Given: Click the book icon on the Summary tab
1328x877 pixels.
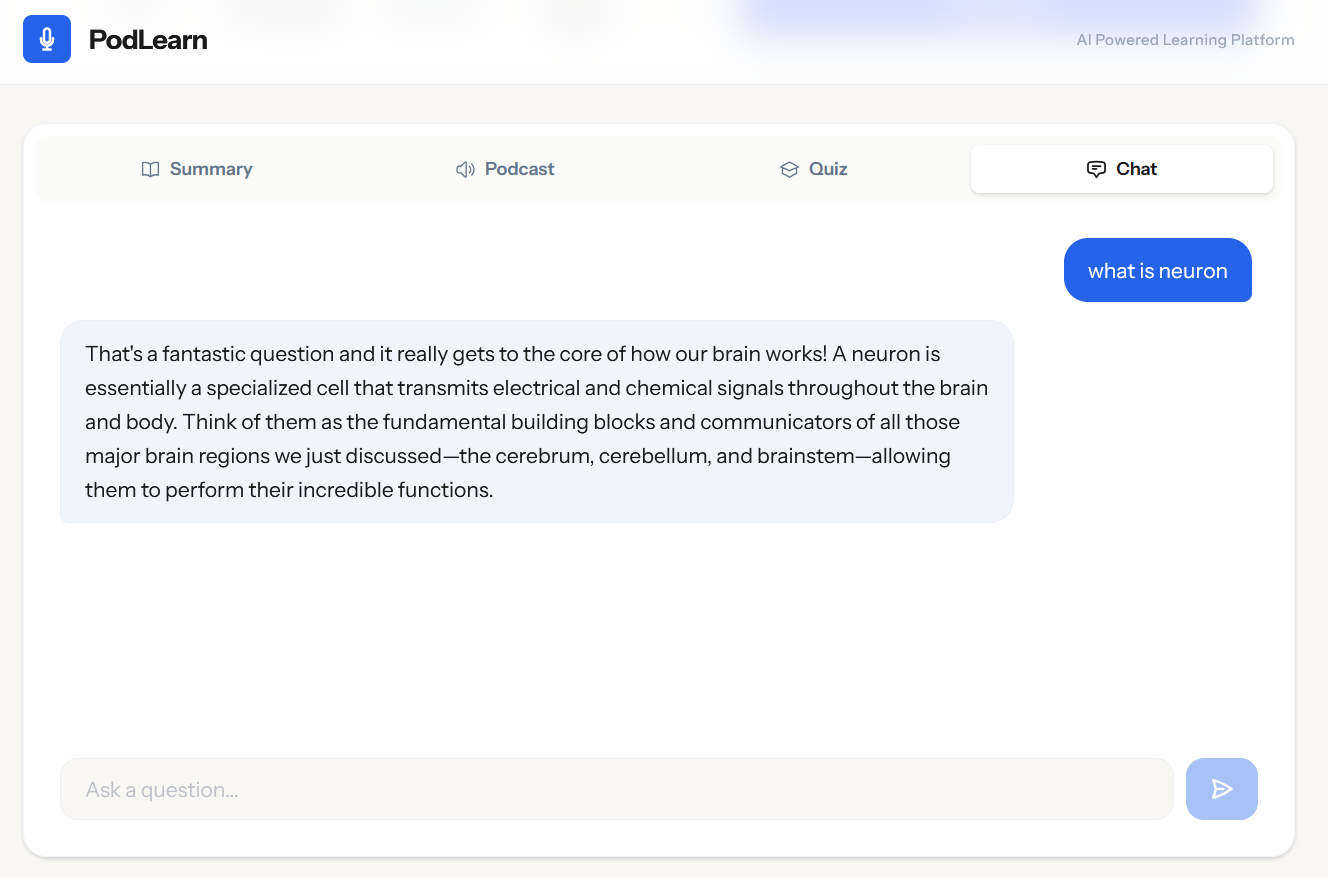Looking at the screenshot, I should click(150, 169).
